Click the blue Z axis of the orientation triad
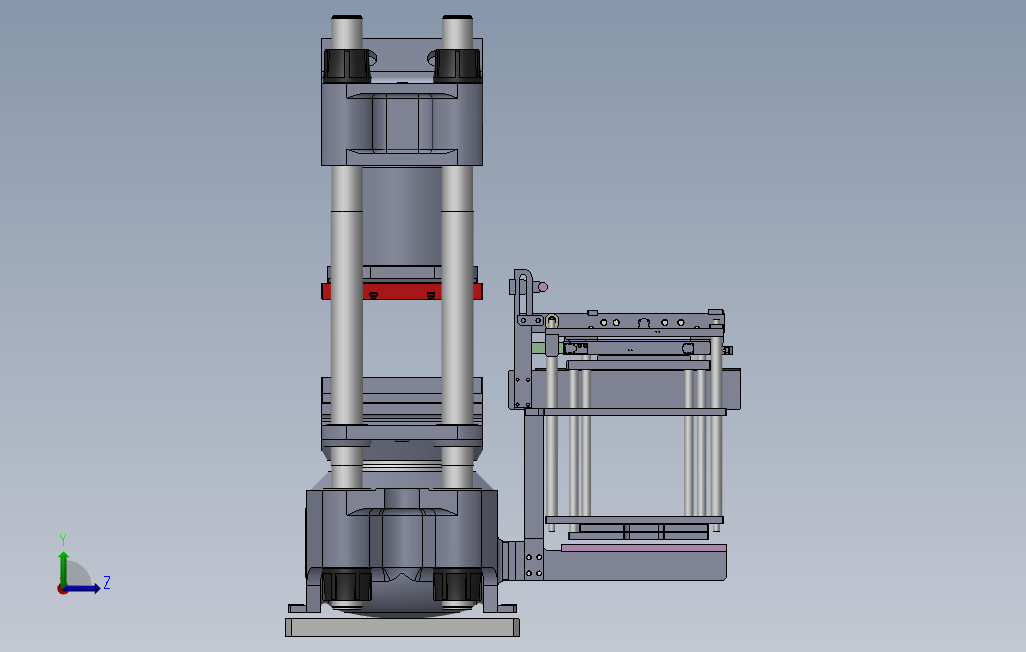This screenshot has height=652, width=1026. click(82, 589)
